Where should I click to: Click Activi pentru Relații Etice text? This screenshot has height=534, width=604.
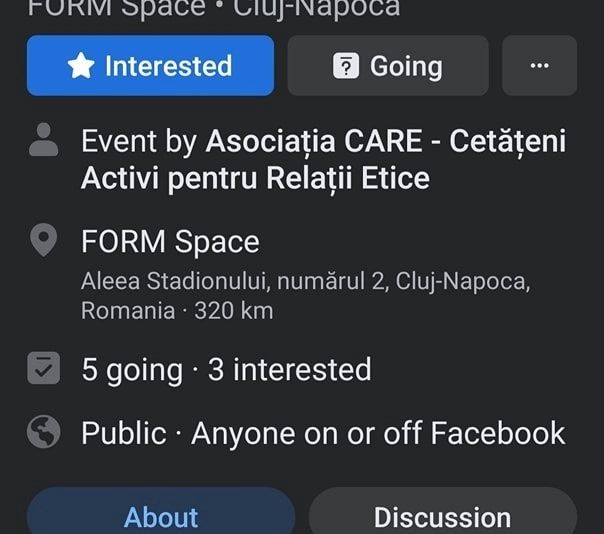click(x=255, y=178)
